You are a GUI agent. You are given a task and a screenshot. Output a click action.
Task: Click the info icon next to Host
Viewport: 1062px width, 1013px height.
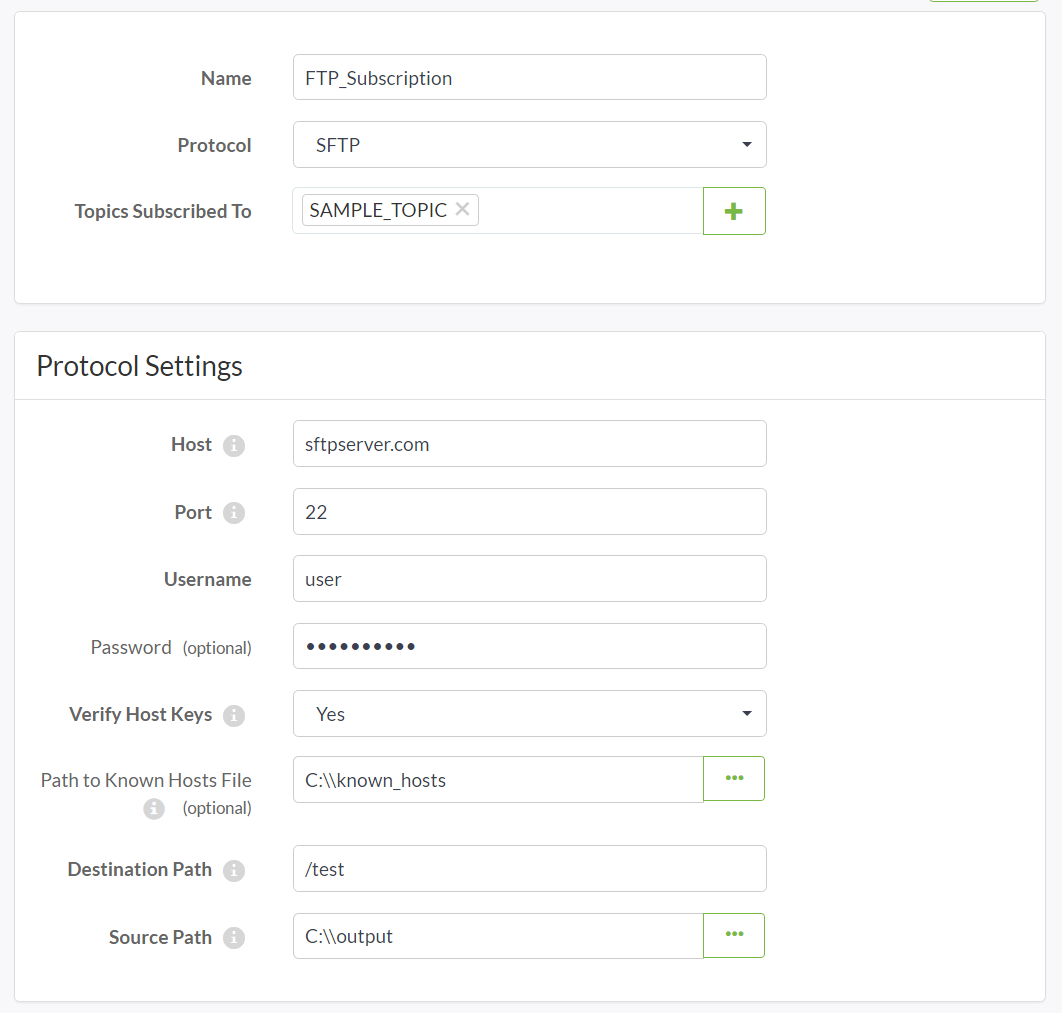(234, 446)
